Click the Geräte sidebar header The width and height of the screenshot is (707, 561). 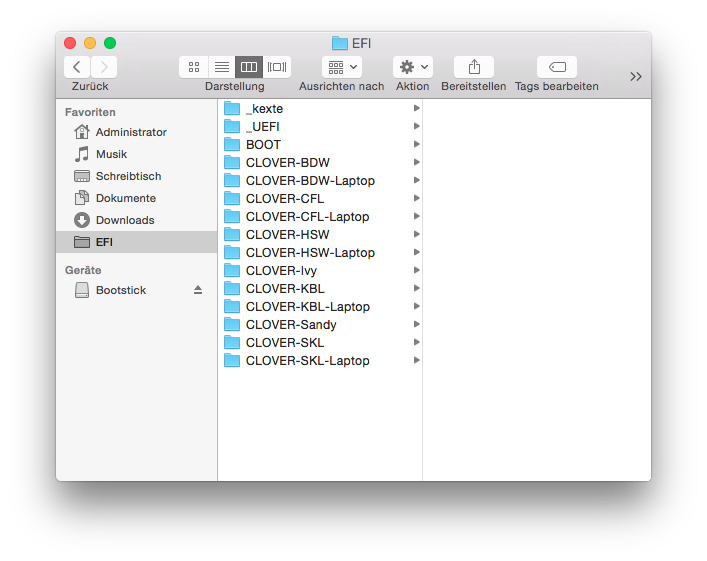click(x=83, y=270)
